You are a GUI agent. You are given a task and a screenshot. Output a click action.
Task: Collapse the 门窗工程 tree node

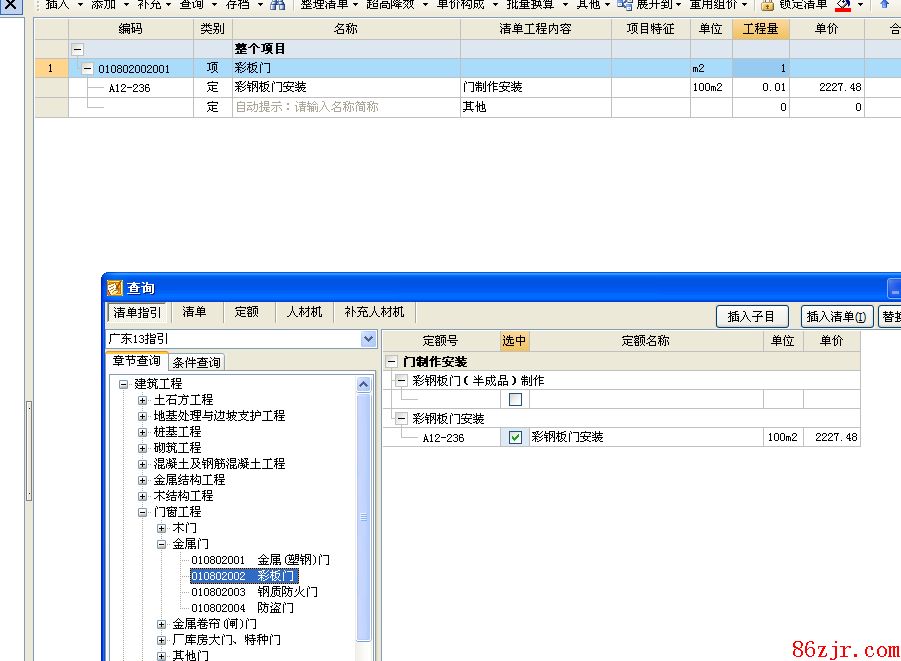[143, 512]
